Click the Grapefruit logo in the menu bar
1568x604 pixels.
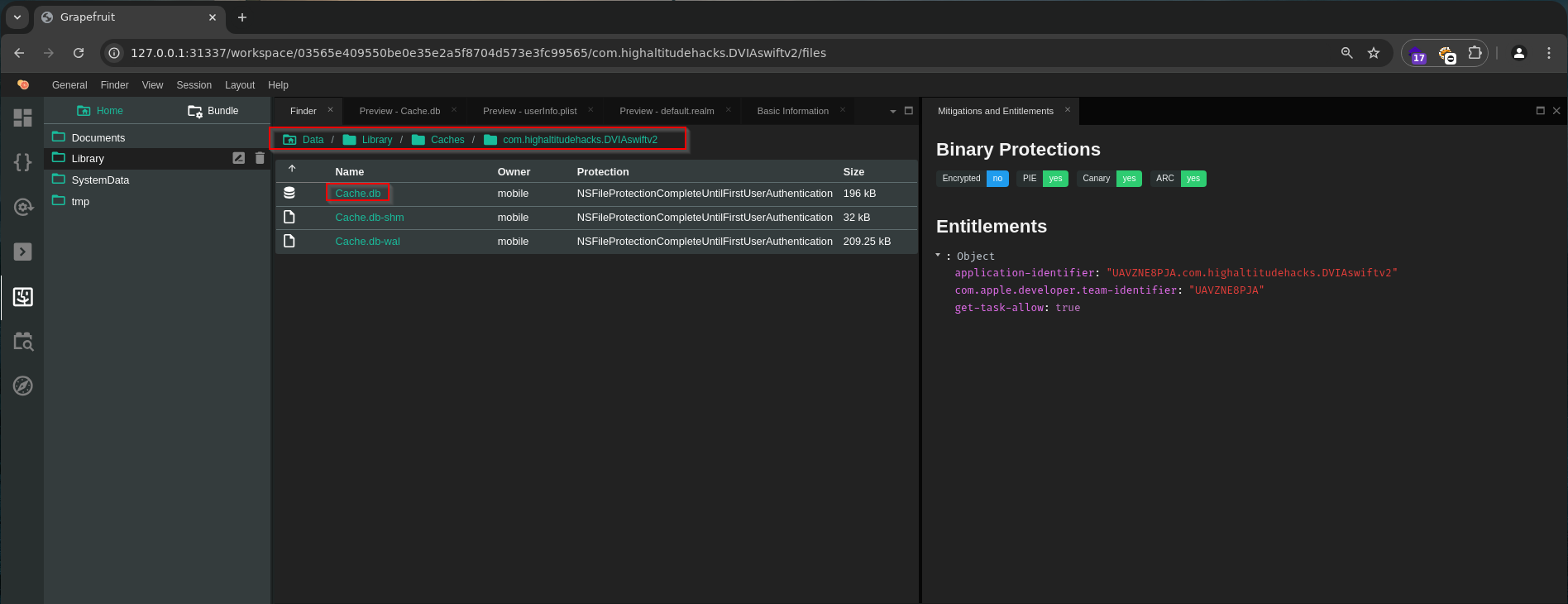[x=23, y=84]
